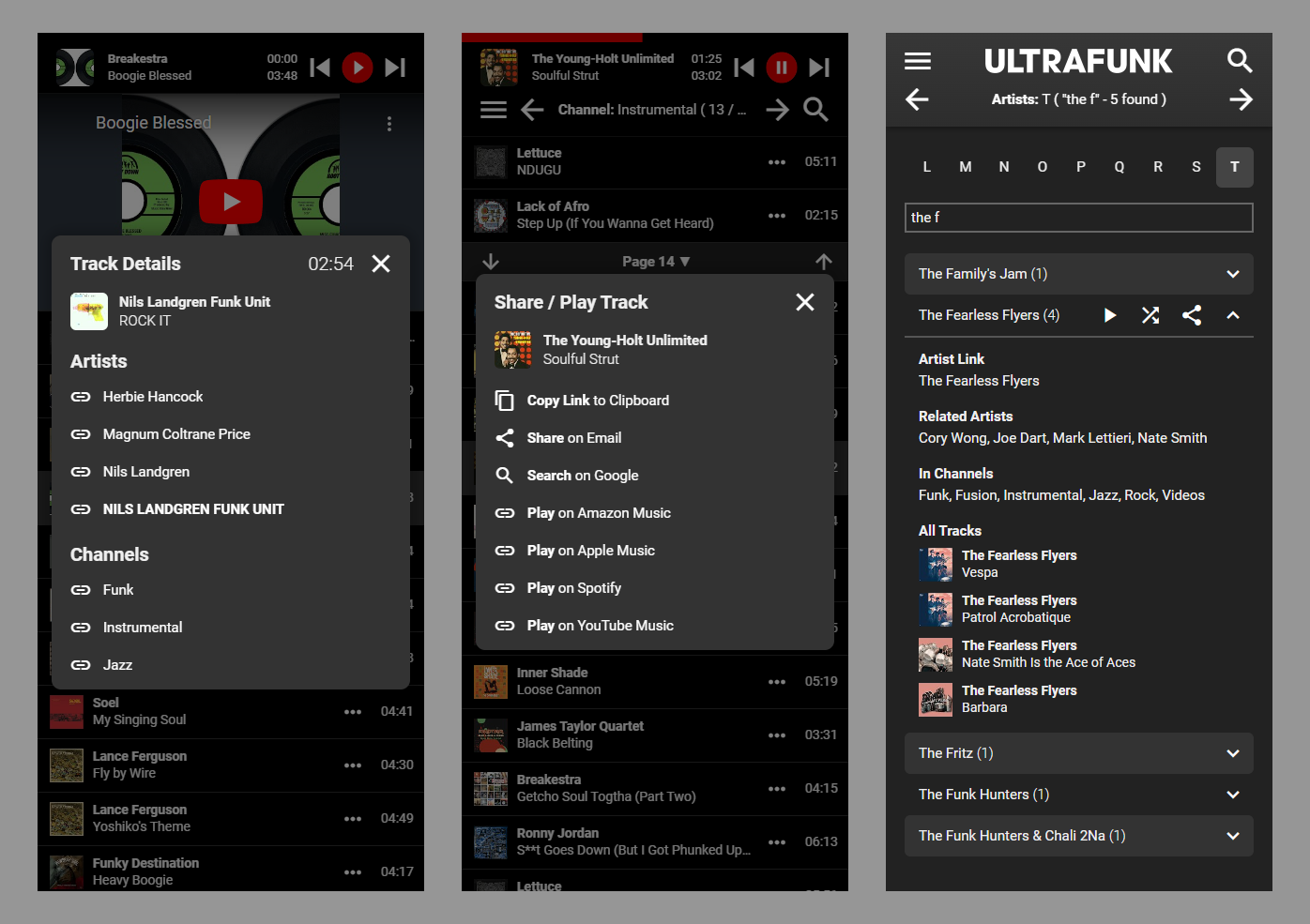
Task: Skip to next track in the Breakestra player
Action: (x=395, y=68)
